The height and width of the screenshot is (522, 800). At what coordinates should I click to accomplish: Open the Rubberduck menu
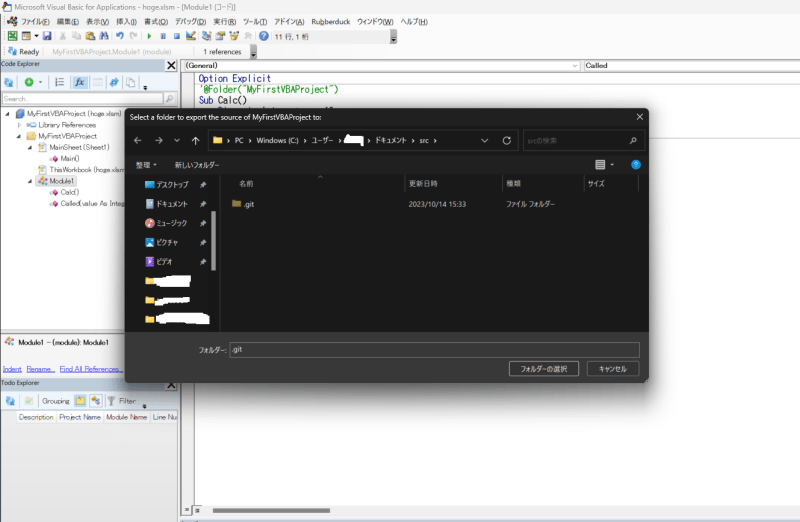coord(331,22)
